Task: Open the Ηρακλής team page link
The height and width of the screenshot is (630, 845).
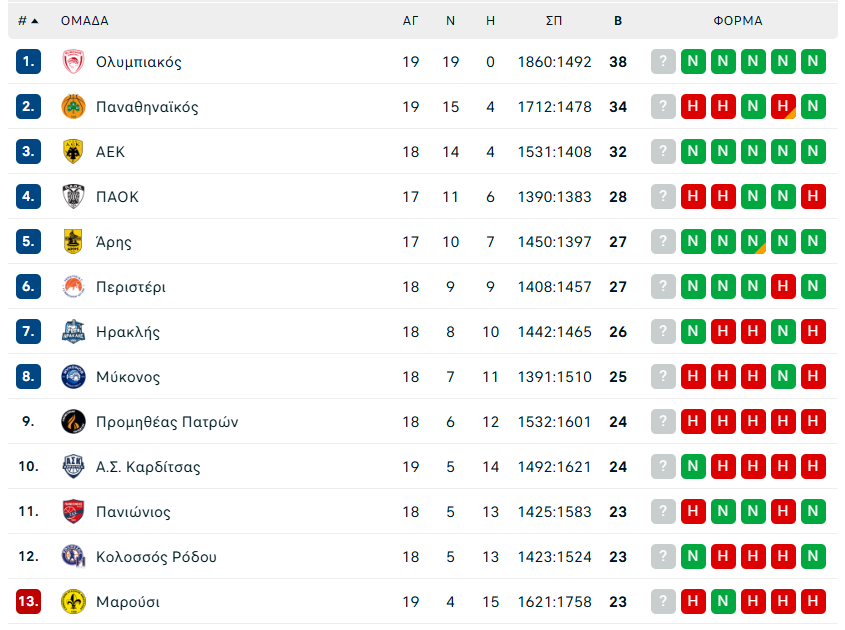Action: pos(128,332)
